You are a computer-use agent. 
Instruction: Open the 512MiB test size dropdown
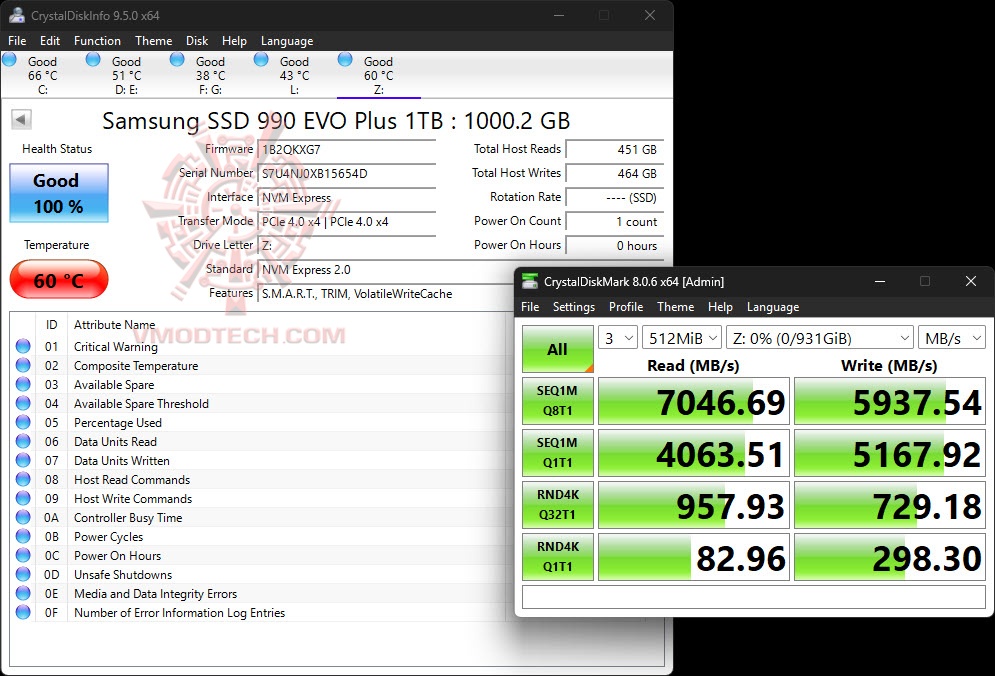(682, 338)
